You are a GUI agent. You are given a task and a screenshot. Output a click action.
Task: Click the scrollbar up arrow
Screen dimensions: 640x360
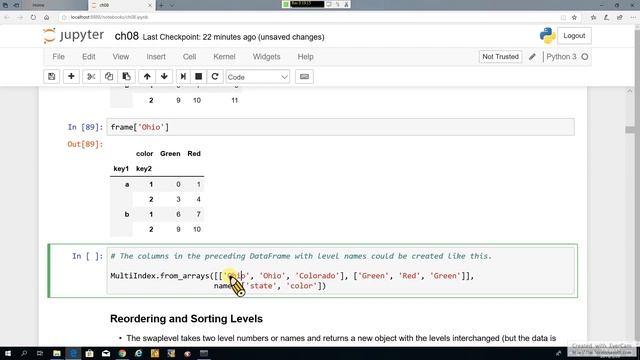point(630,91)
